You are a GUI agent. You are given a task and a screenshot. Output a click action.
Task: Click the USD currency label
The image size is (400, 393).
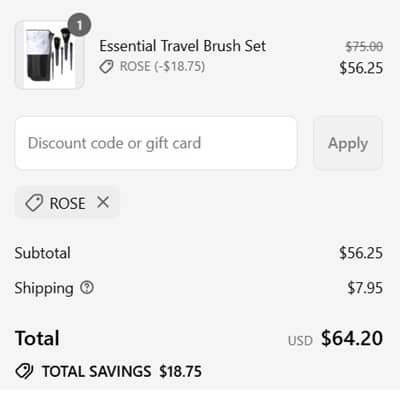(x=300, y=341)
